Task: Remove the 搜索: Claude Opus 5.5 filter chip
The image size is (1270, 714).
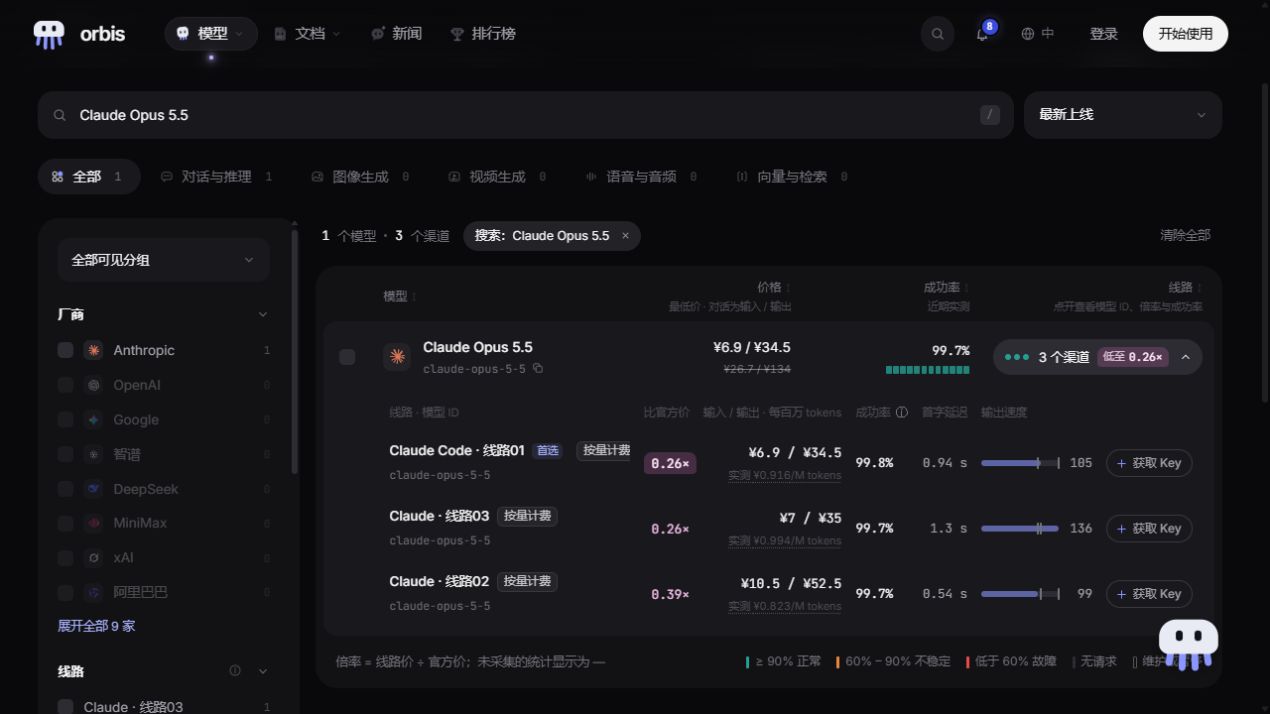Action: [x=626, y=236]
